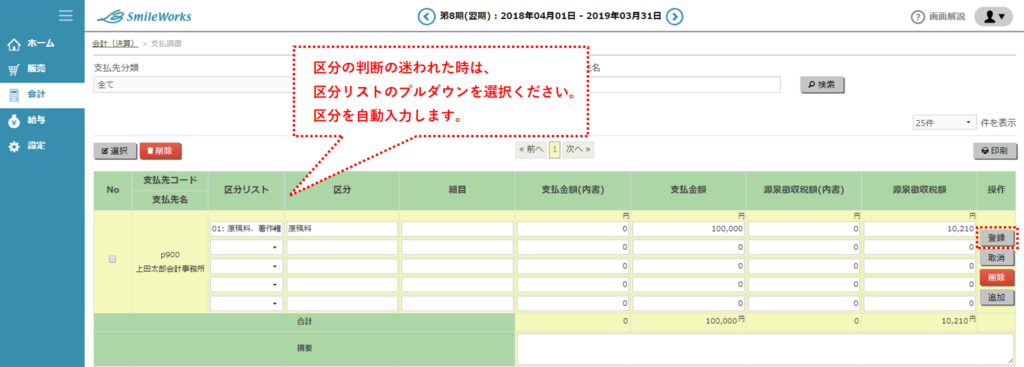Click the 摘要 text area
The image size is (1024, 367).
click(x=765, y=349)
